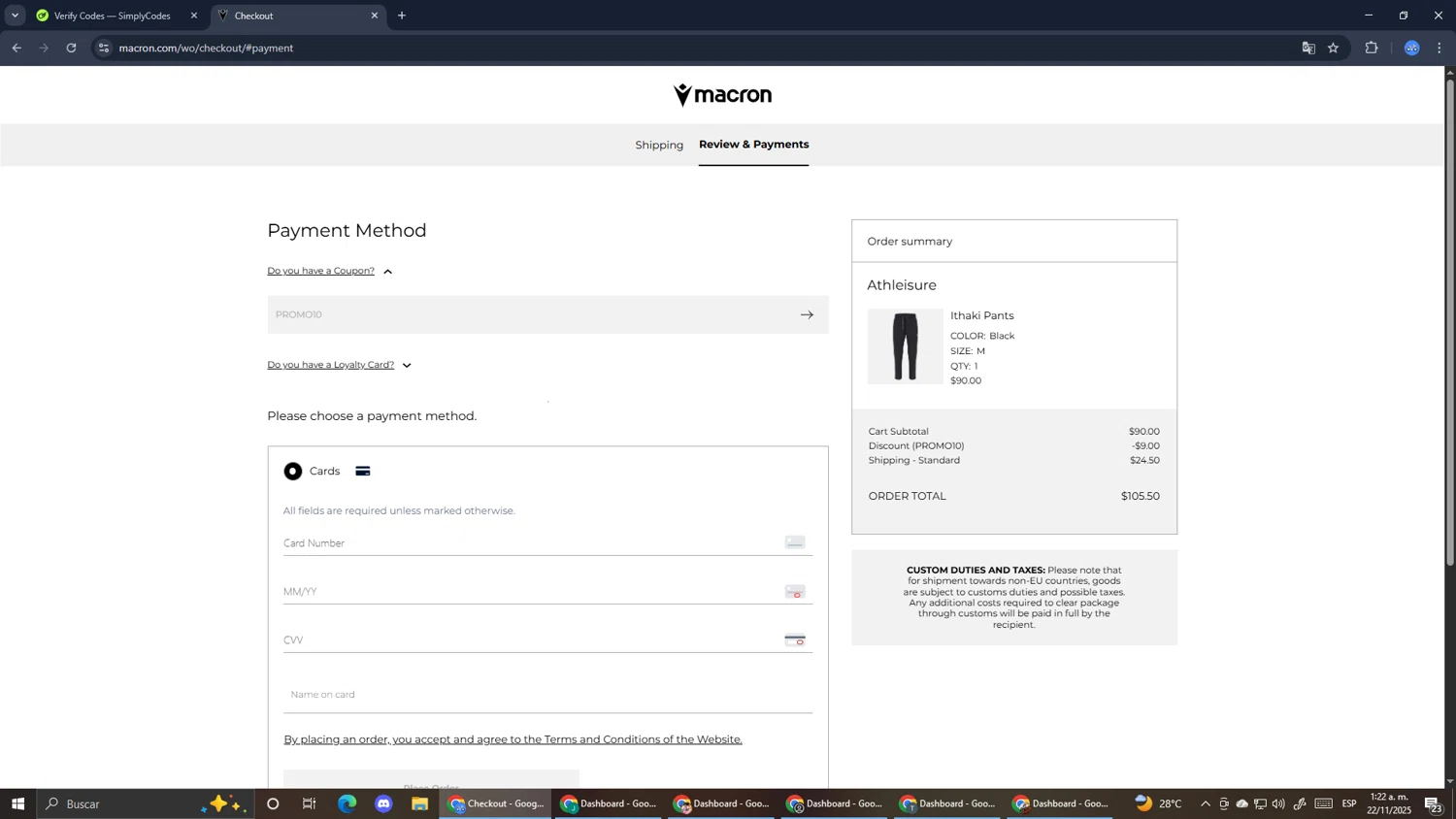1456x819 pixels.
Task: Open the Checkout Chrome taskbar window
Action: click(496, 803)
